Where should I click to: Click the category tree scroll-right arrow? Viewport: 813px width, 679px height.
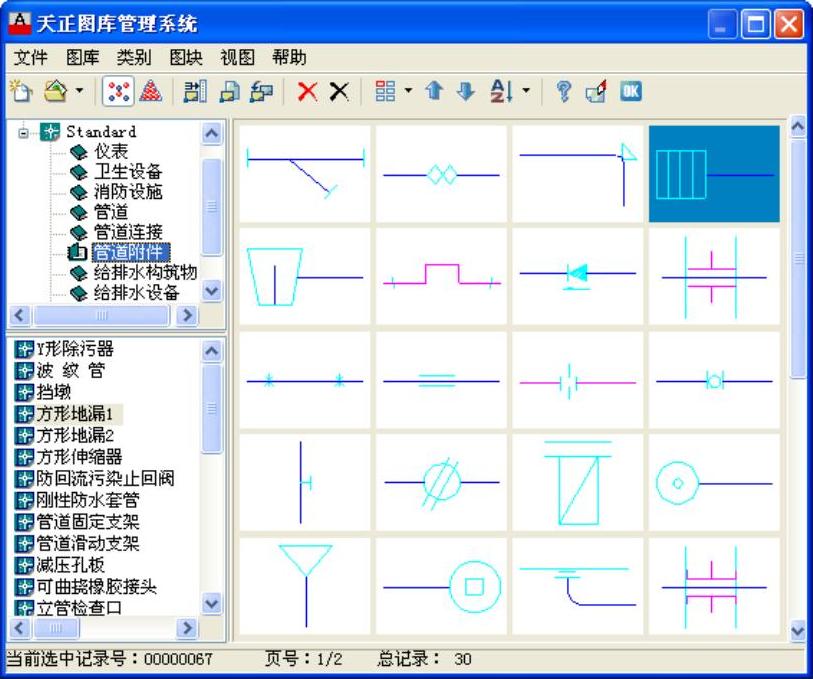click(x=187, y=315)
